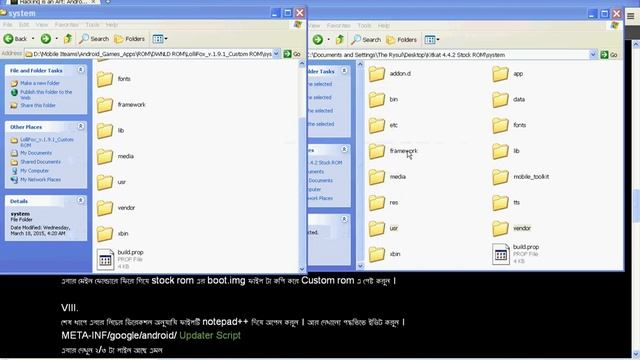The width and height of the screenshot is (640, 360).
Task: Click Back button in system window
Action: (x=15, y=39)
